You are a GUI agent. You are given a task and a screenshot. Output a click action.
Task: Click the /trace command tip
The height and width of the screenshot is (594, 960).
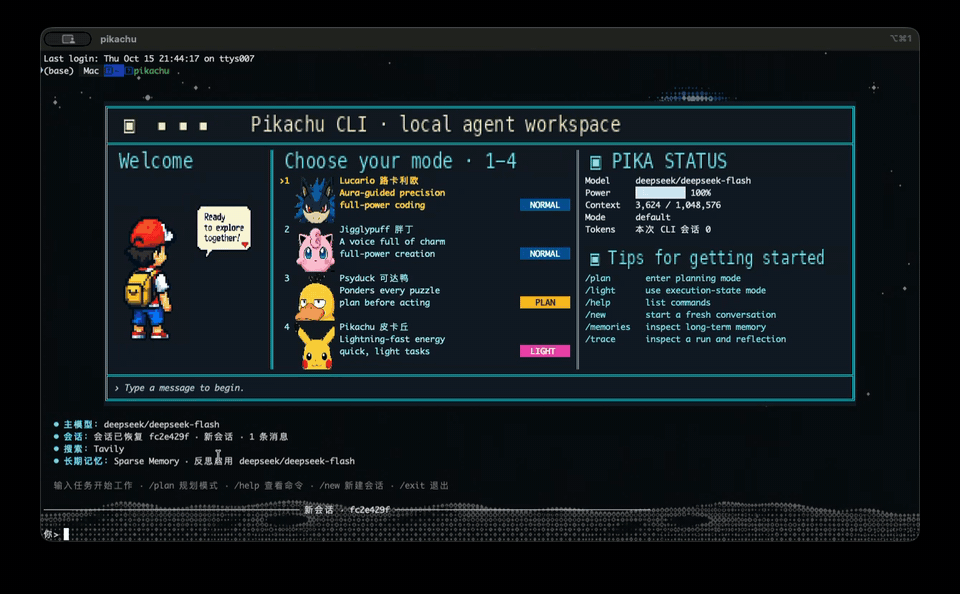[x=600, y=339]
